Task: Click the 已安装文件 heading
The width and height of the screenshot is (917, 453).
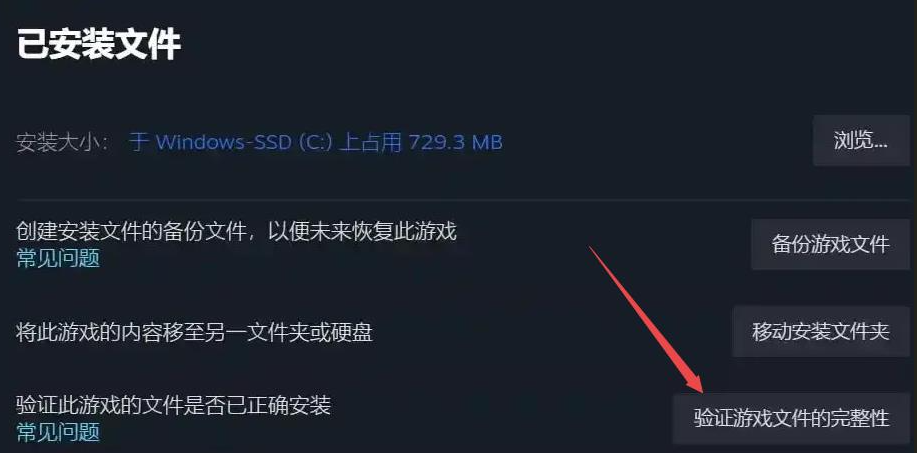Action: point(98,44)
